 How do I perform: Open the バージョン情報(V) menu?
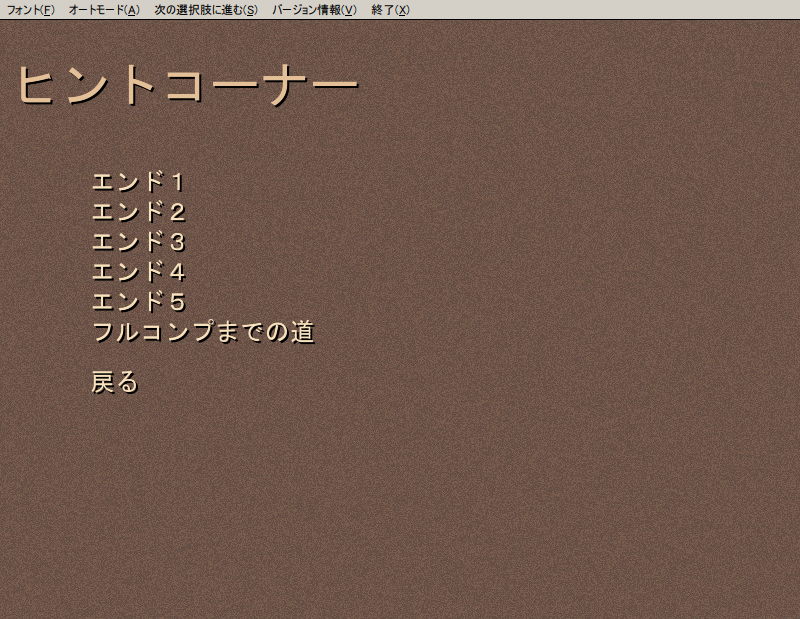(x=314, y=10)
